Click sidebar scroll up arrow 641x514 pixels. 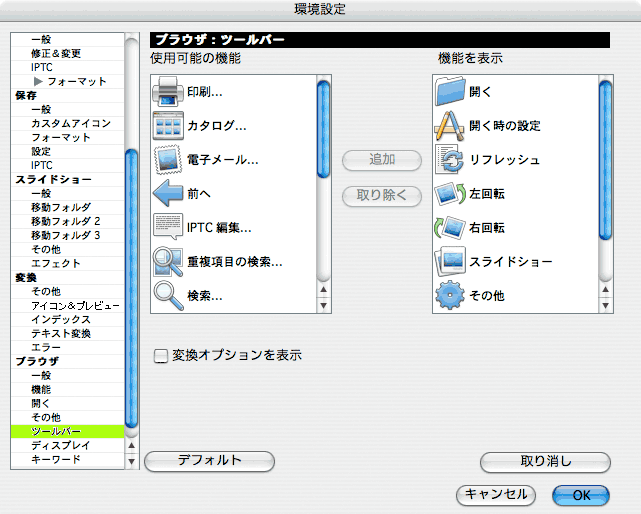pyautogui.click(x=131, y=445)
